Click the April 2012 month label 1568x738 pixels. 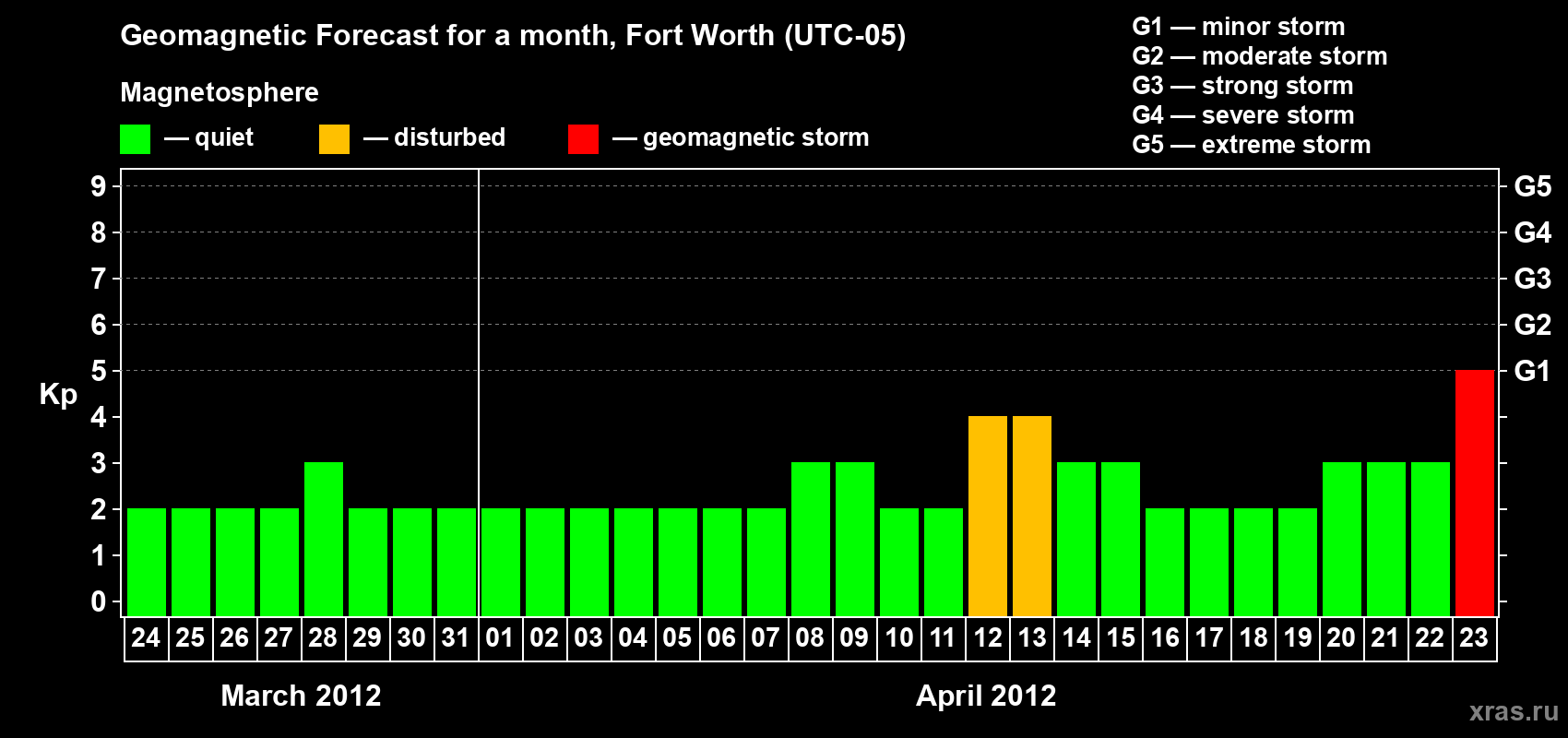click(x=986, y=696)
